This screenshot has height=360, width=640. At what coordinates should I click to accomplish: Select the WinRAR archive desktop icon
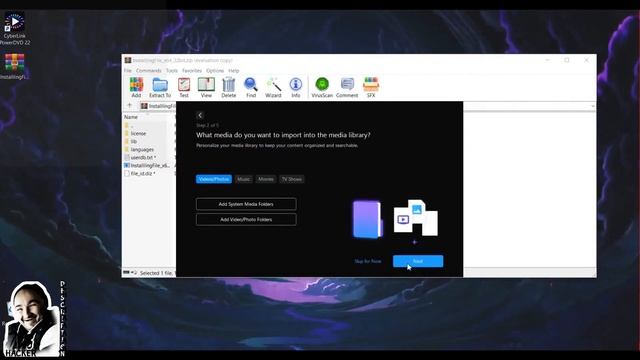[x=14, y=67]
